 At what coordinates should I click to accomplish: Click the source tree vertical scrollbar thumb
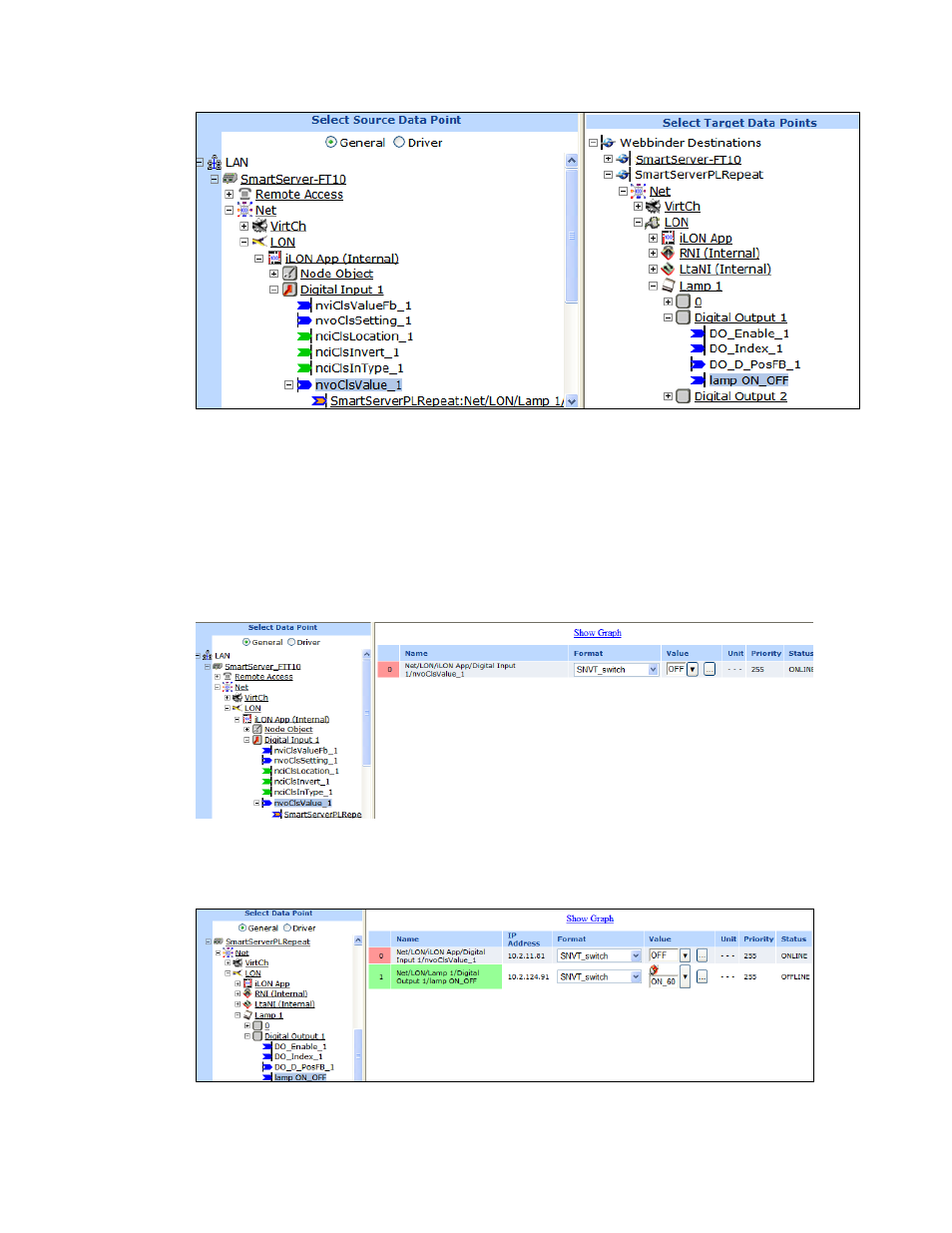[x=572, y=235]
